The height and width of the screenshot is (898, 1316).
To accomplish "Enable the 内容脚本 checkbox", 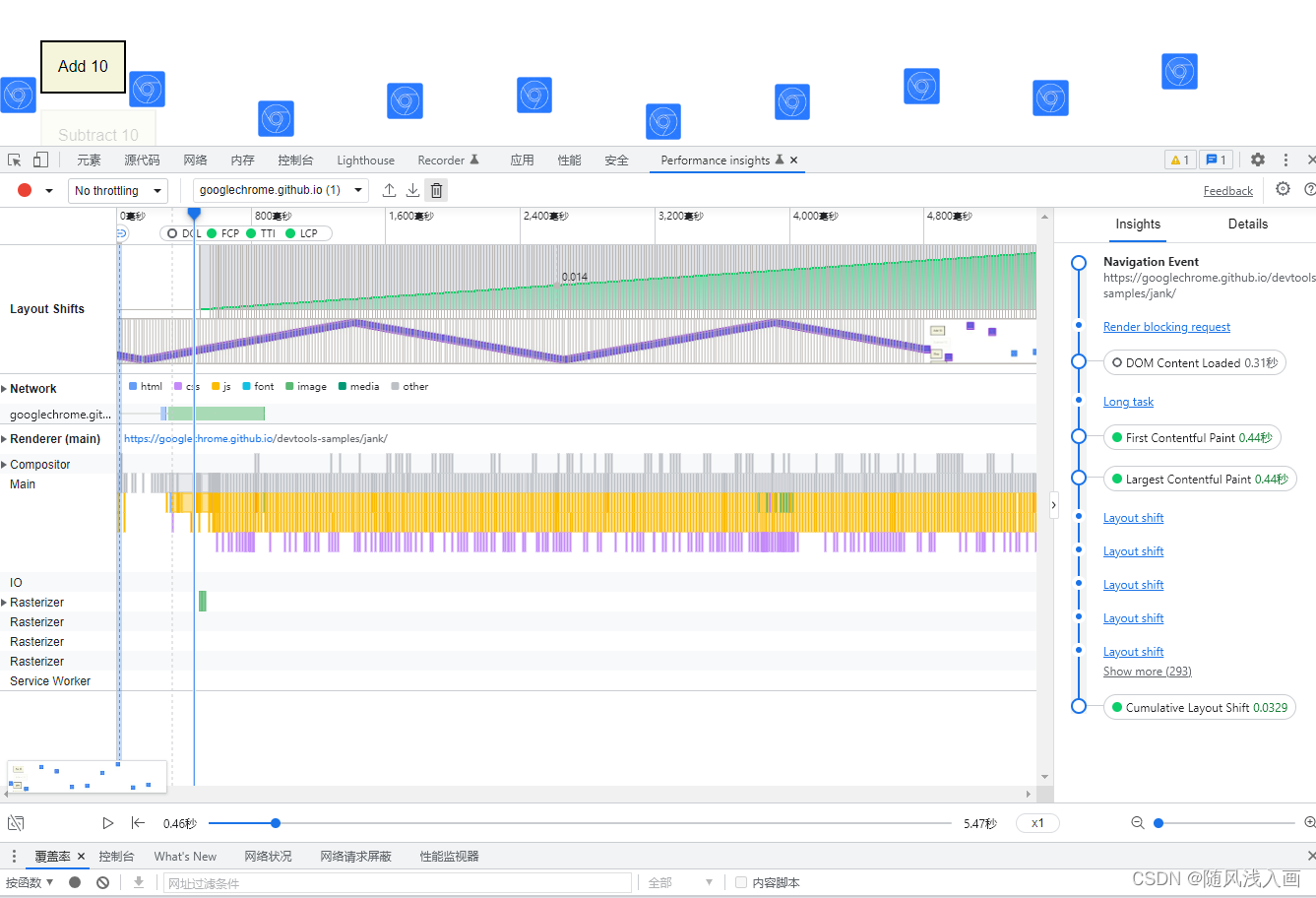I will (741, 883).
